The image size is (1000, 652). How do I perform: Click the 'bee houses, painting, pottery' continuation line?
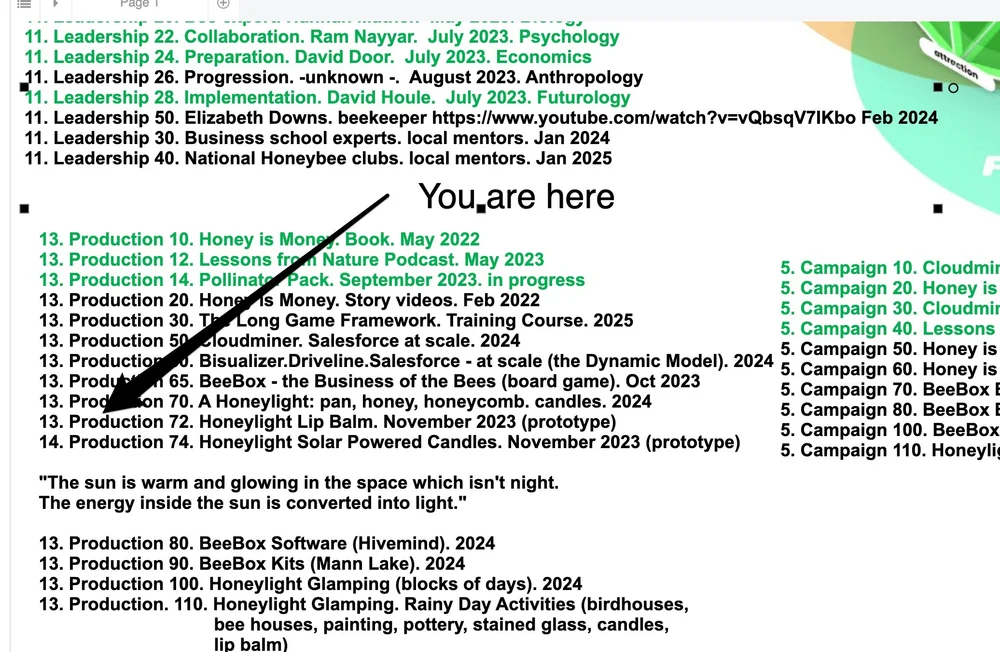[x=441, y=625]
